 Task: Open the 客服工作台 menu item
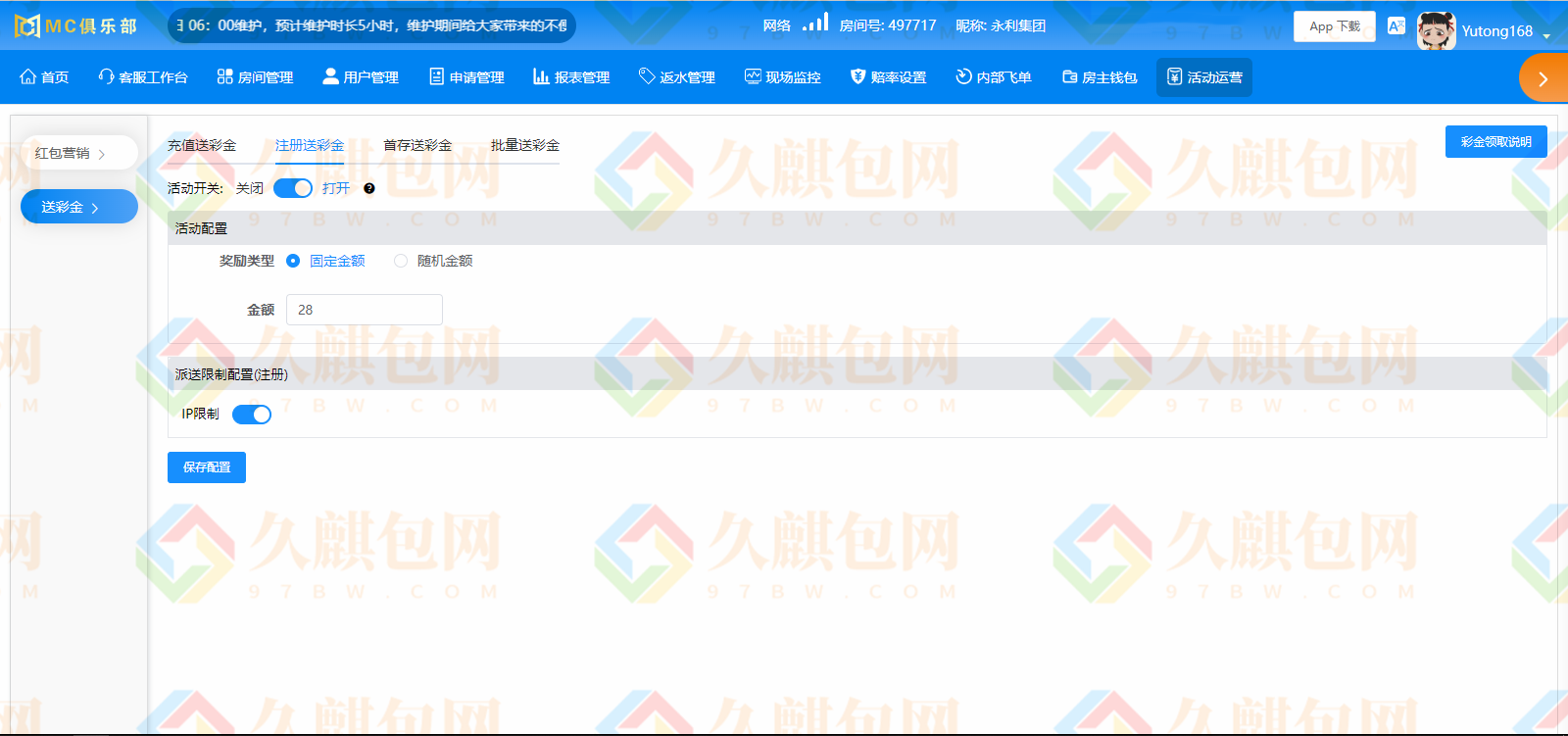[x=143, y=77]
